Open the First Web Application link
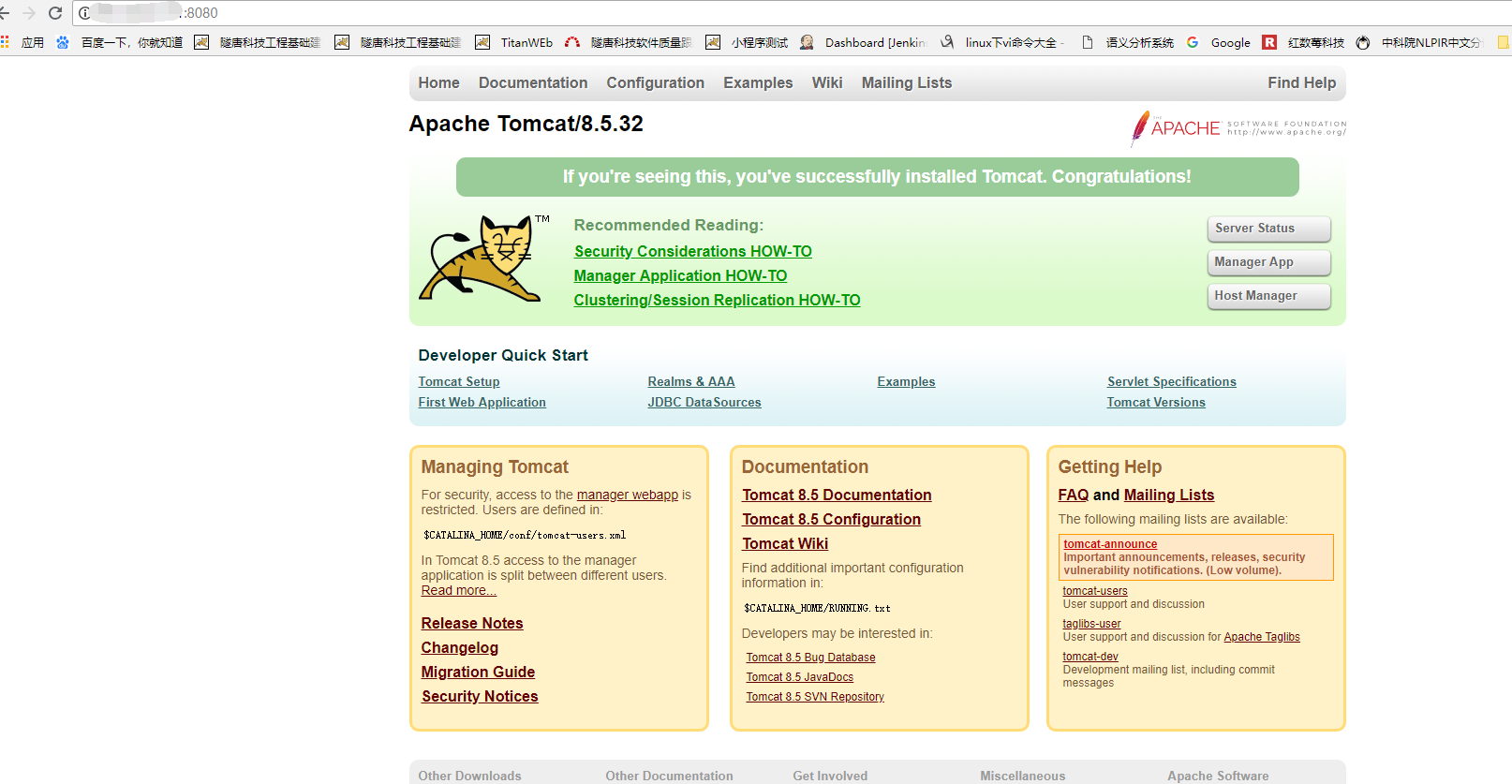1512x784 pixels. (x=482, y=402)
